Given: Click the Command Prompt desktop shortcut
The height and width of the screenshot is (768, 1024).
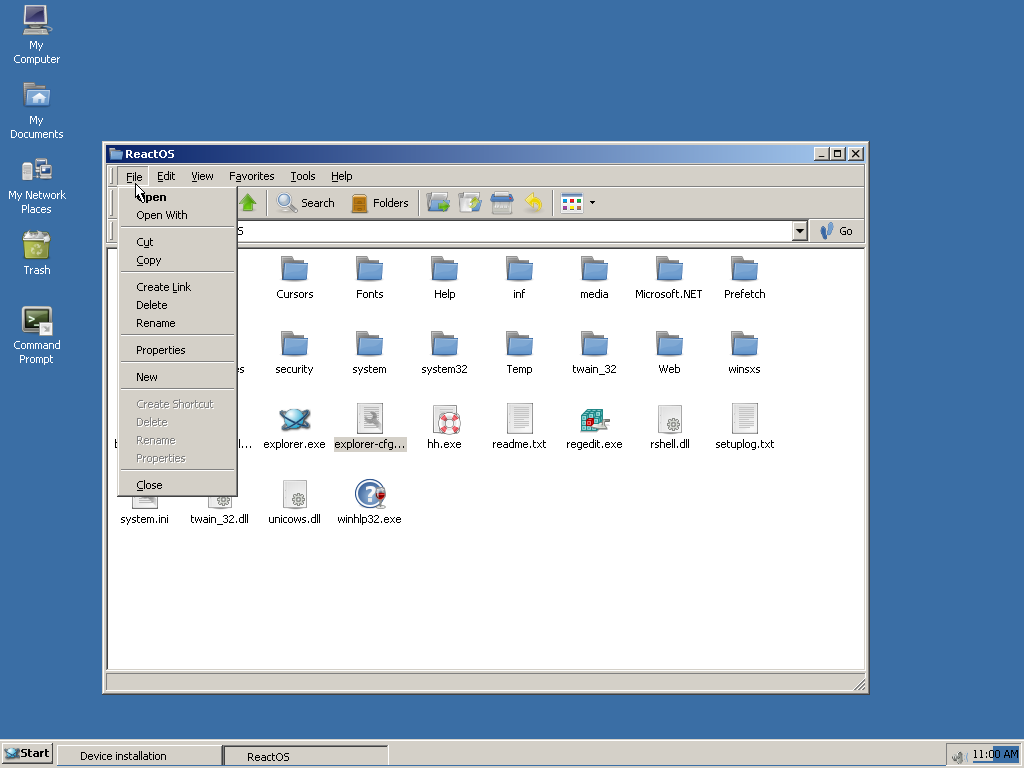Looking at the screenshot, I should click(x=37, y=336).
